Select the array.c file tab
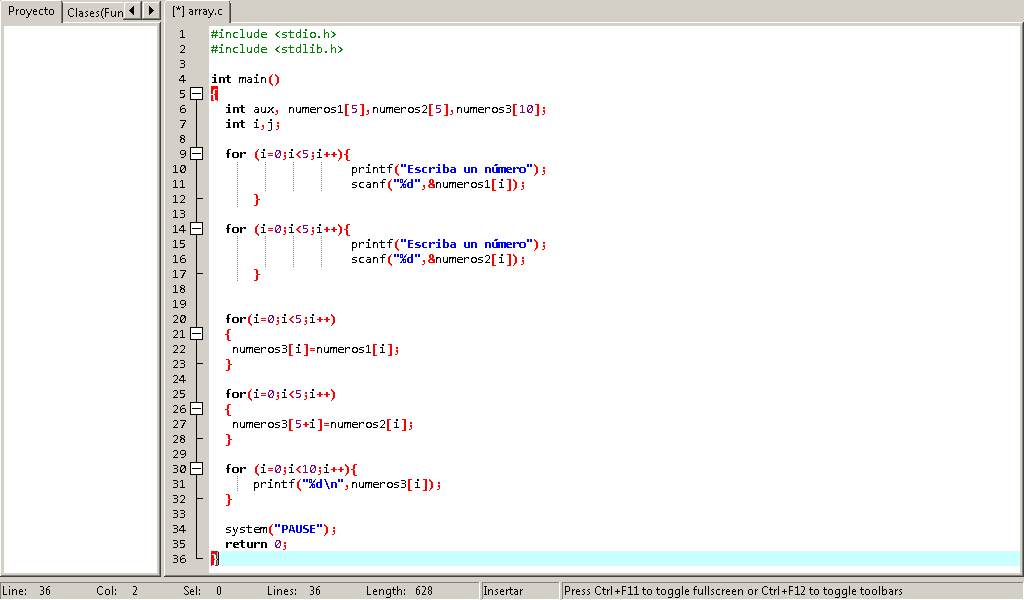This screenshot has height=600, width=1026. click(x=198, y=13)
